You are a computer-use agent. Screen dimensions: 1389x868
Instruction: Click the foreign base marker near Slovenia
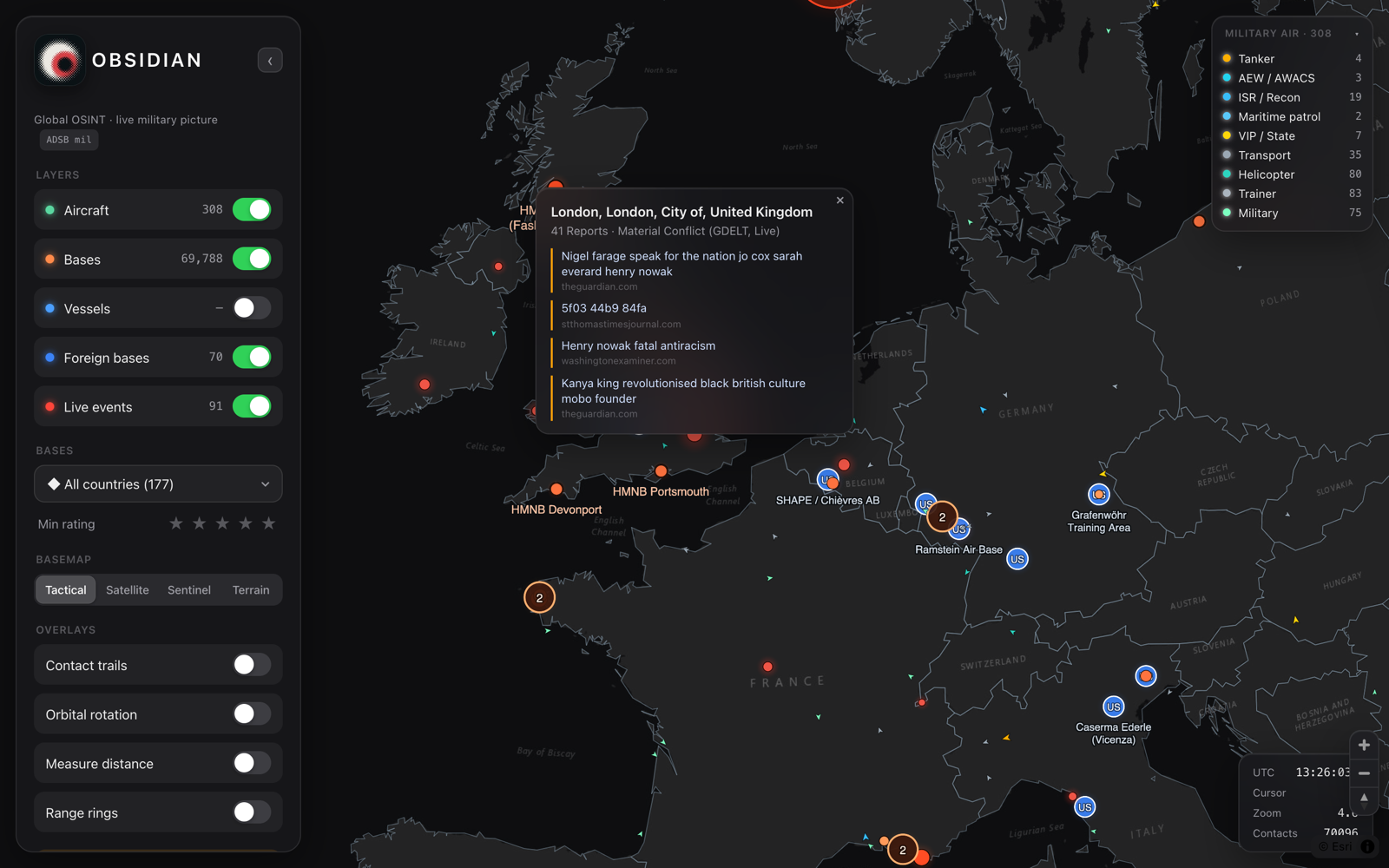[1146, 675]
